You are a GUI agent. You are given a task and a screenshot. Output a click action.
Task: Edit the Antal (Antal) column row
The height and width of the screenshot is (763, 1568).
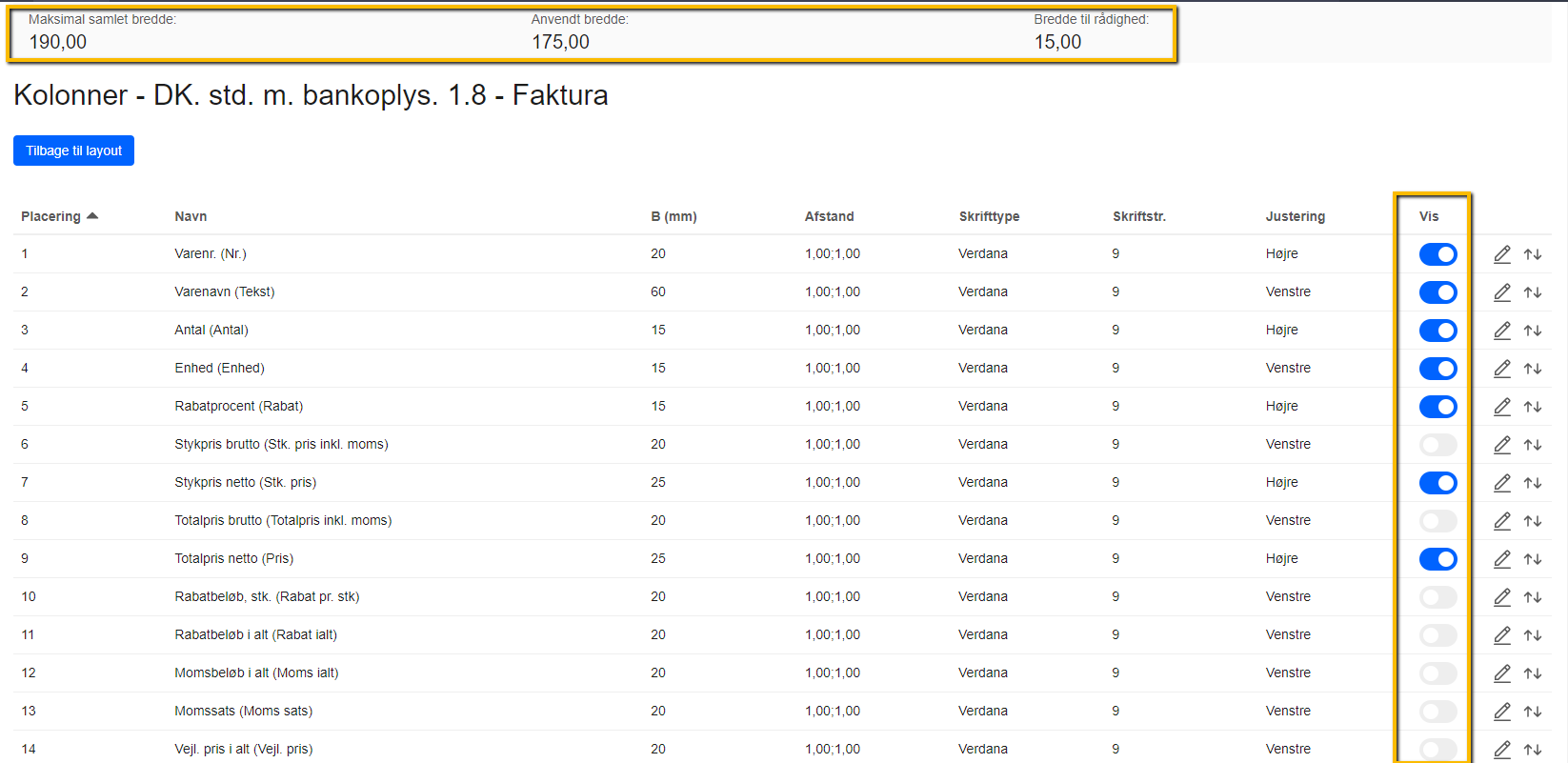[x=1502, y=331]
